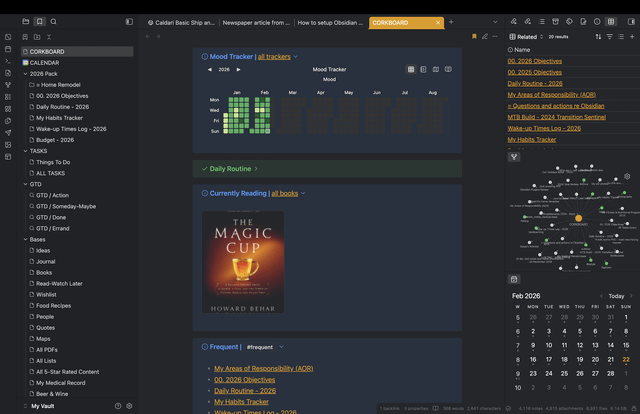640x414 pixels.
Task: Click the Today button in calendar
Action: (x=616, y=296)
